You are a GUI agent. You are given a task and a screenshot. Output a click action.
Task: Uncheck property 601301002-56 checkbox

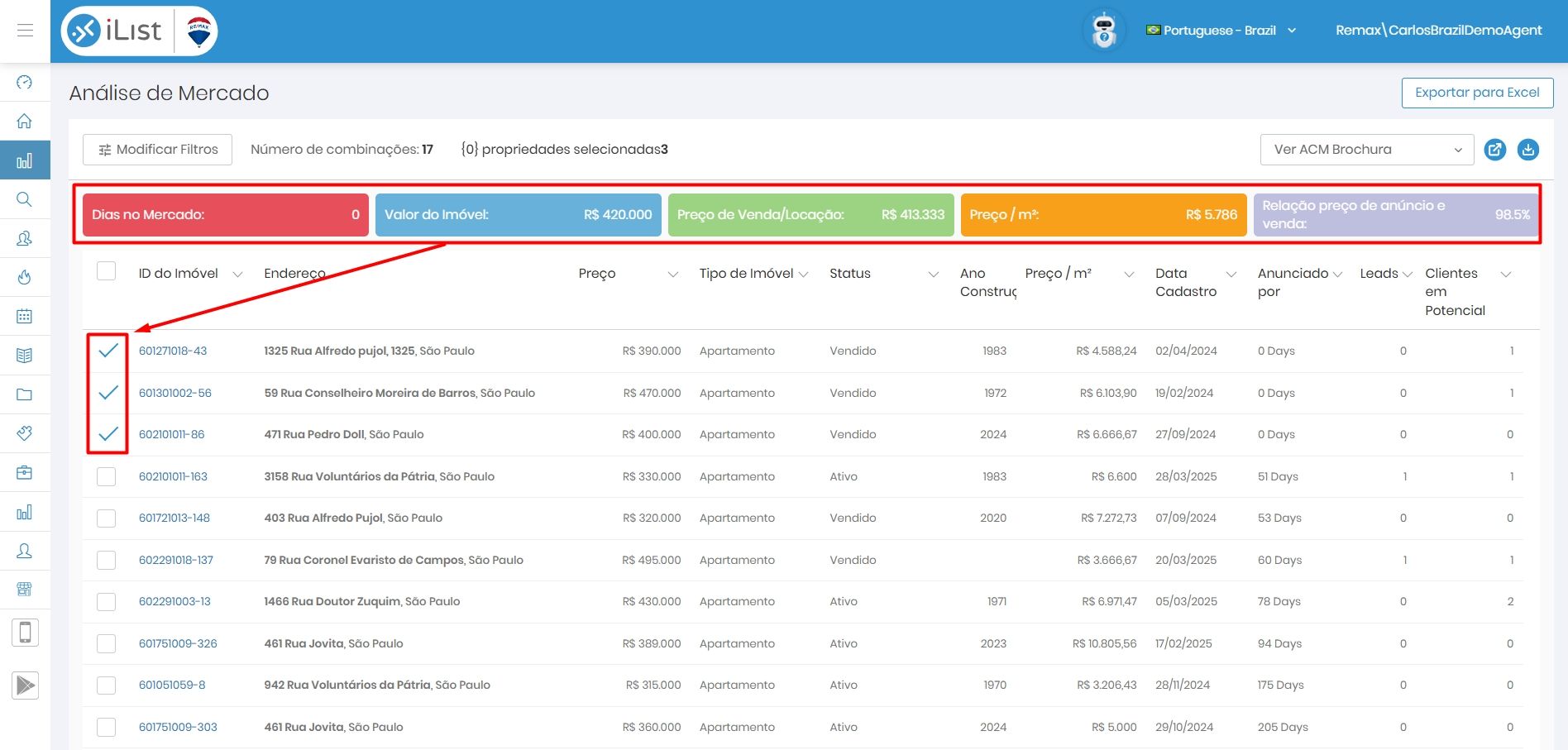[108, 393]
